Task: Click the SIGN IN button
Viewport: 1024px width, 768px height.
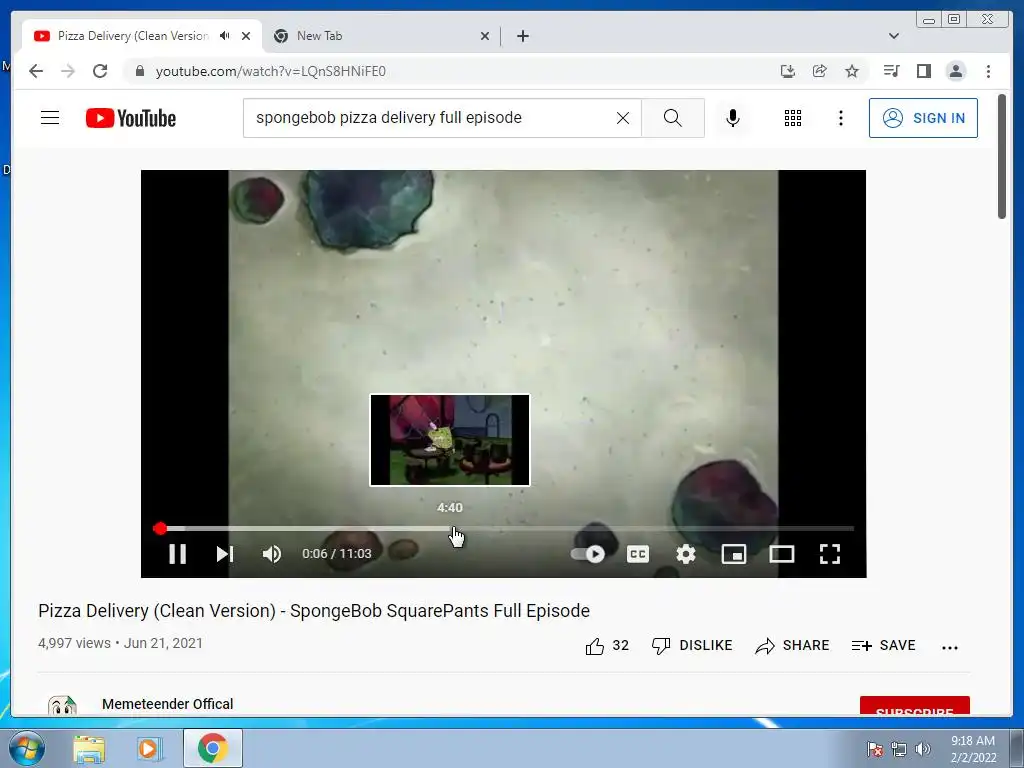Action: tap(923, 118)
